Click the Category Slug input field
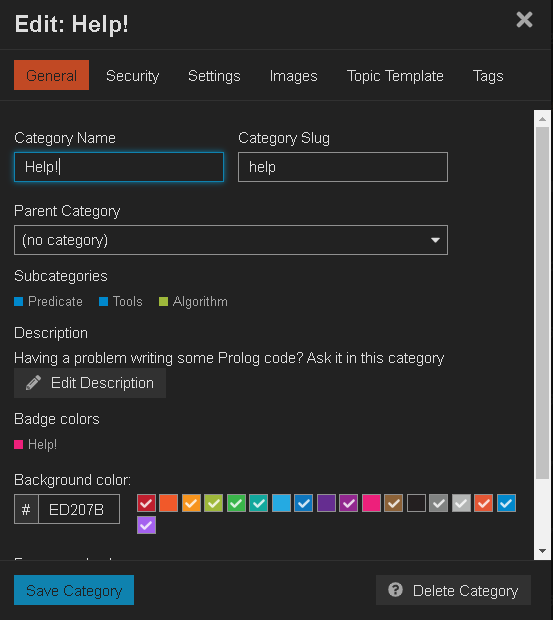This screenshot has width=553, height=620. [343, 167]
